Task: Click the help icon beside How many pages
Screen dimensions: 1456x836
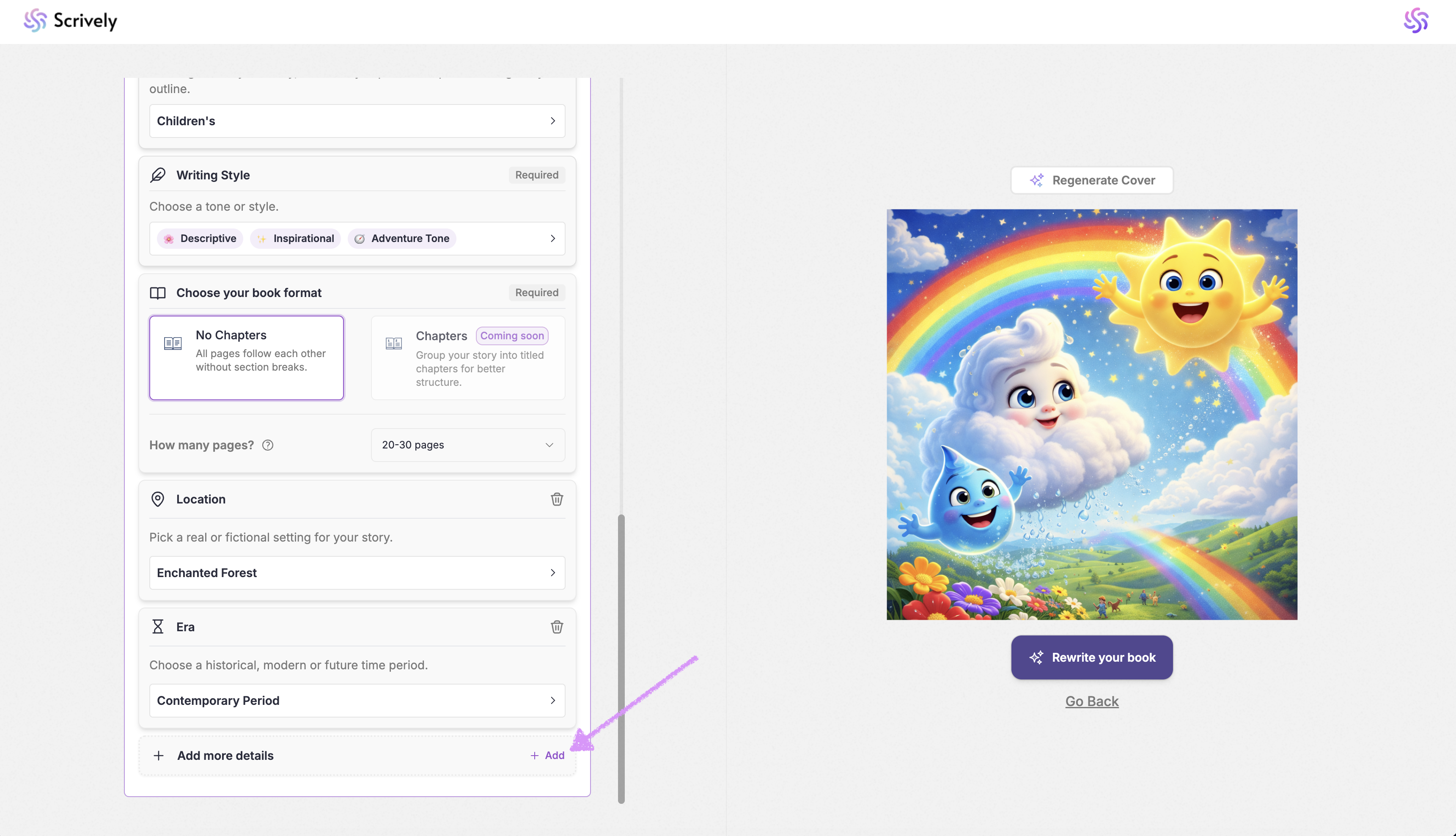Action: pos(267,445)
